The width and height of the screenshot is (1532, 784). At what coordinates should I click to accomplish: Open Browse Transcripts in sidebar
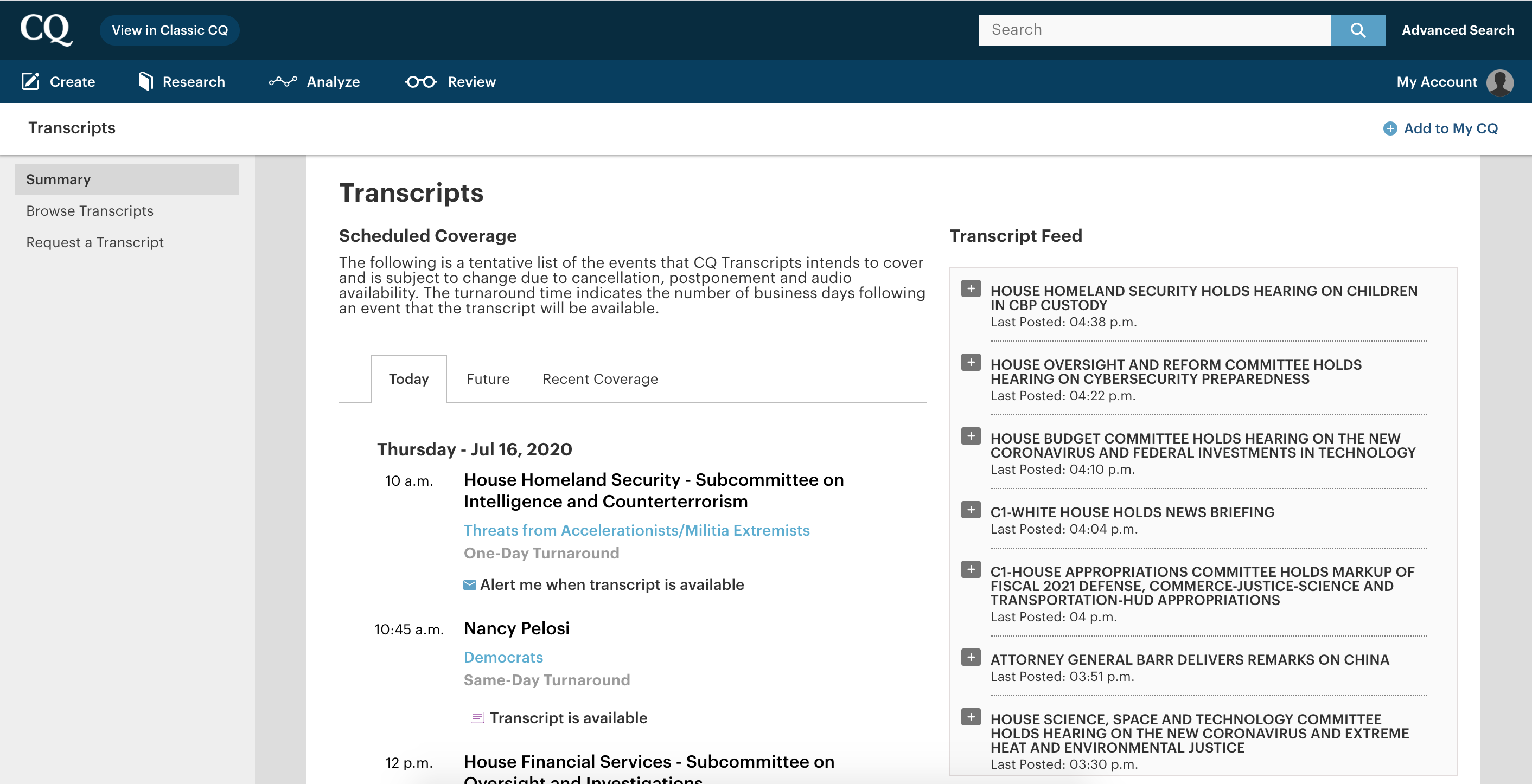90,211
